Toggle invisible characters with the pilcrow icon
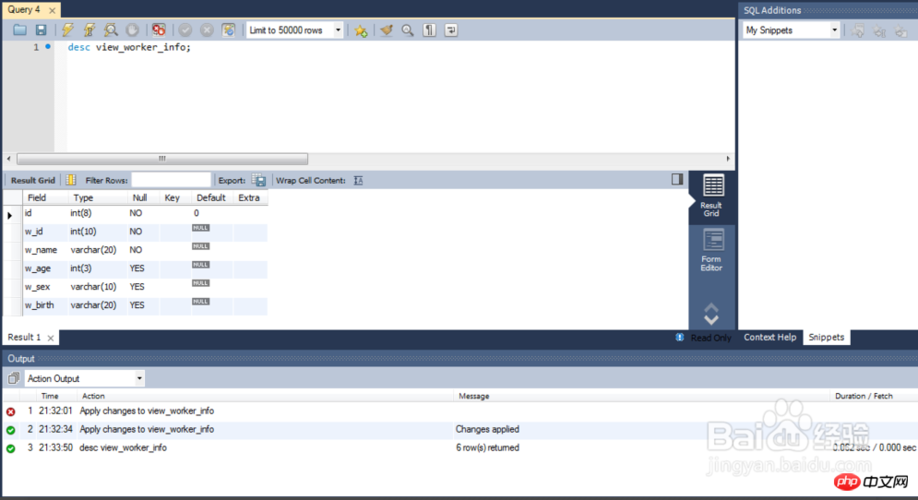This screenshot has width=918, height=500. 429,30
